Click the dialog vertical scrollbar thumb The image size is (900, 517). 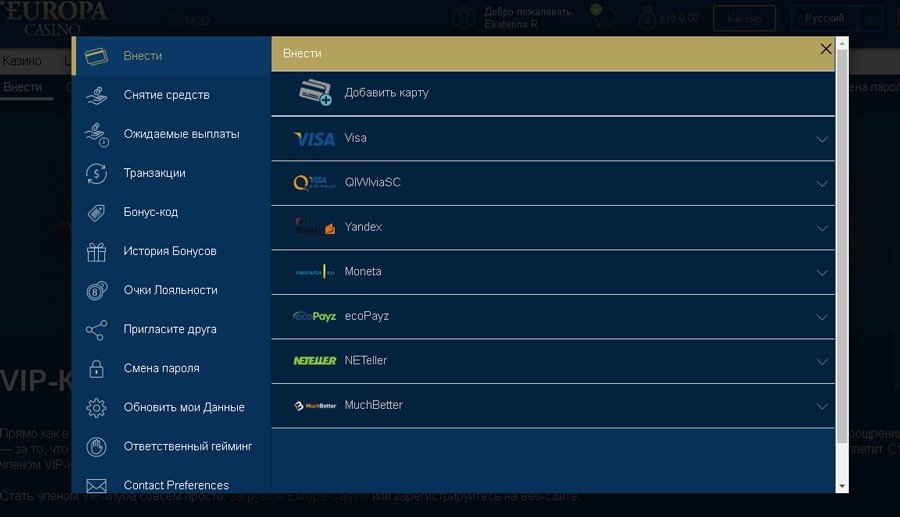tap(842, 247)
